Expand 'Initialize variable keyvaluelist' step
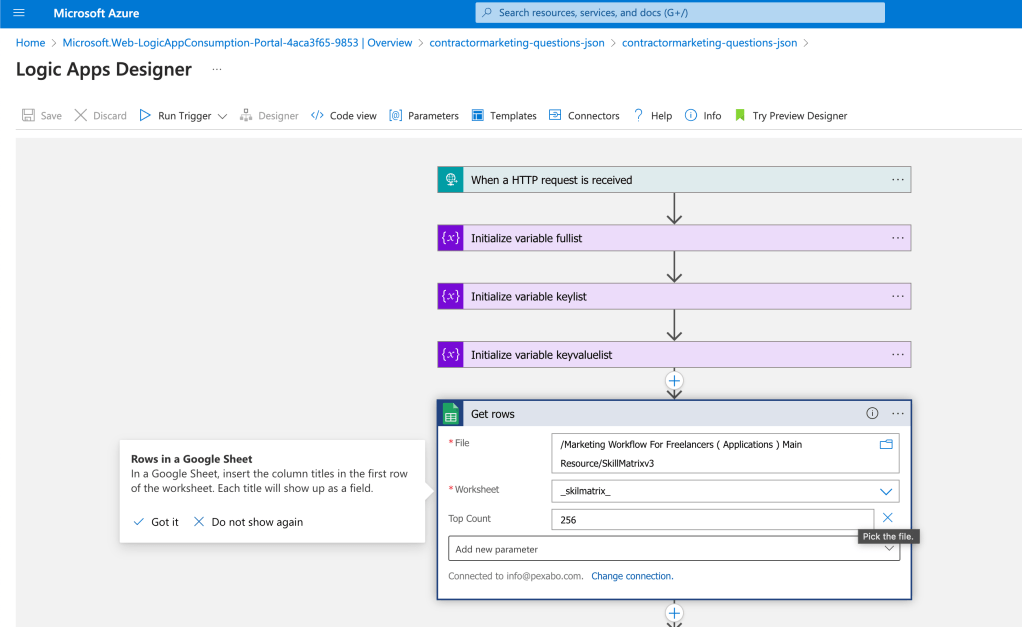1022x627 pixels. click(674, 355)
